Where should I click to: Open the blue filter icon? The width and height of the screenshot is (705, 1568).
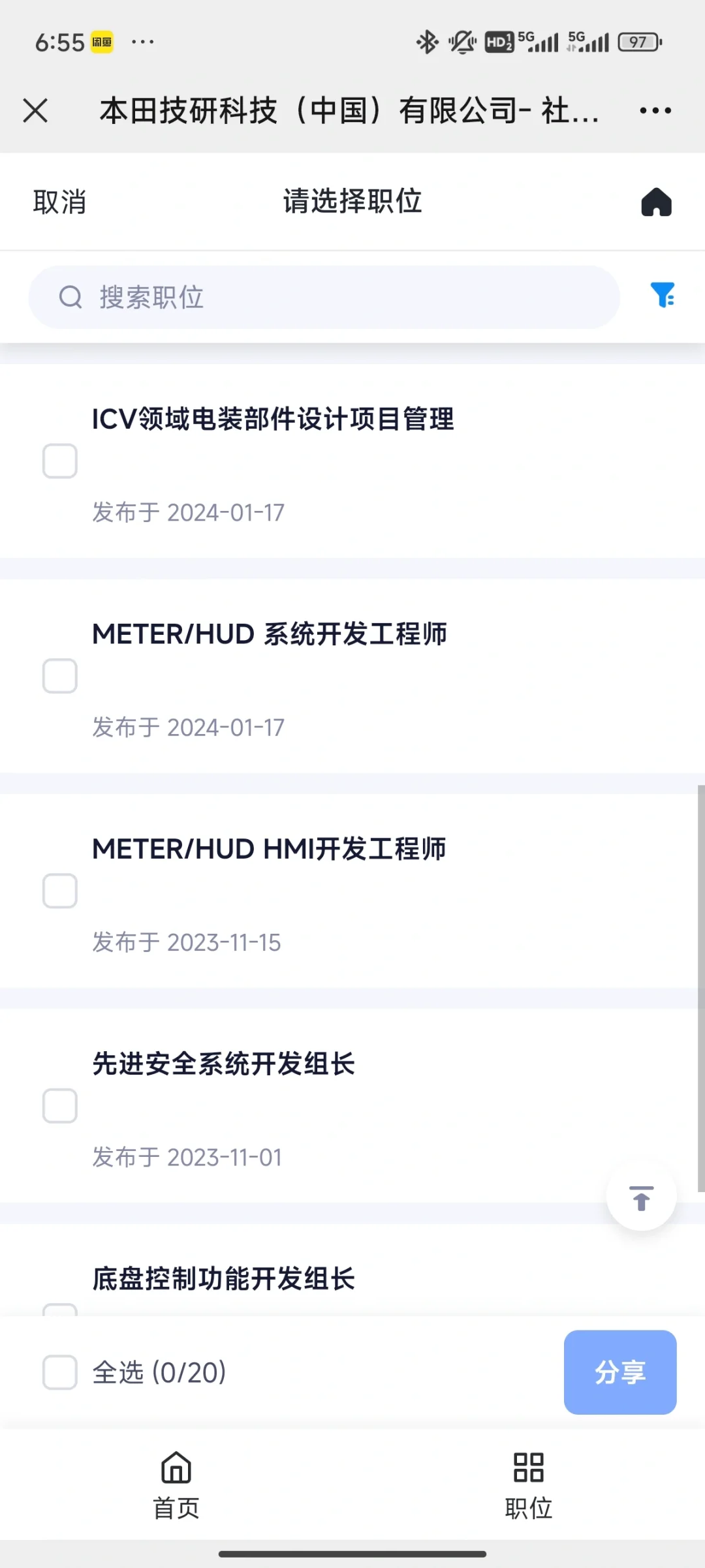pyautogui.click(x=662, y=295)
